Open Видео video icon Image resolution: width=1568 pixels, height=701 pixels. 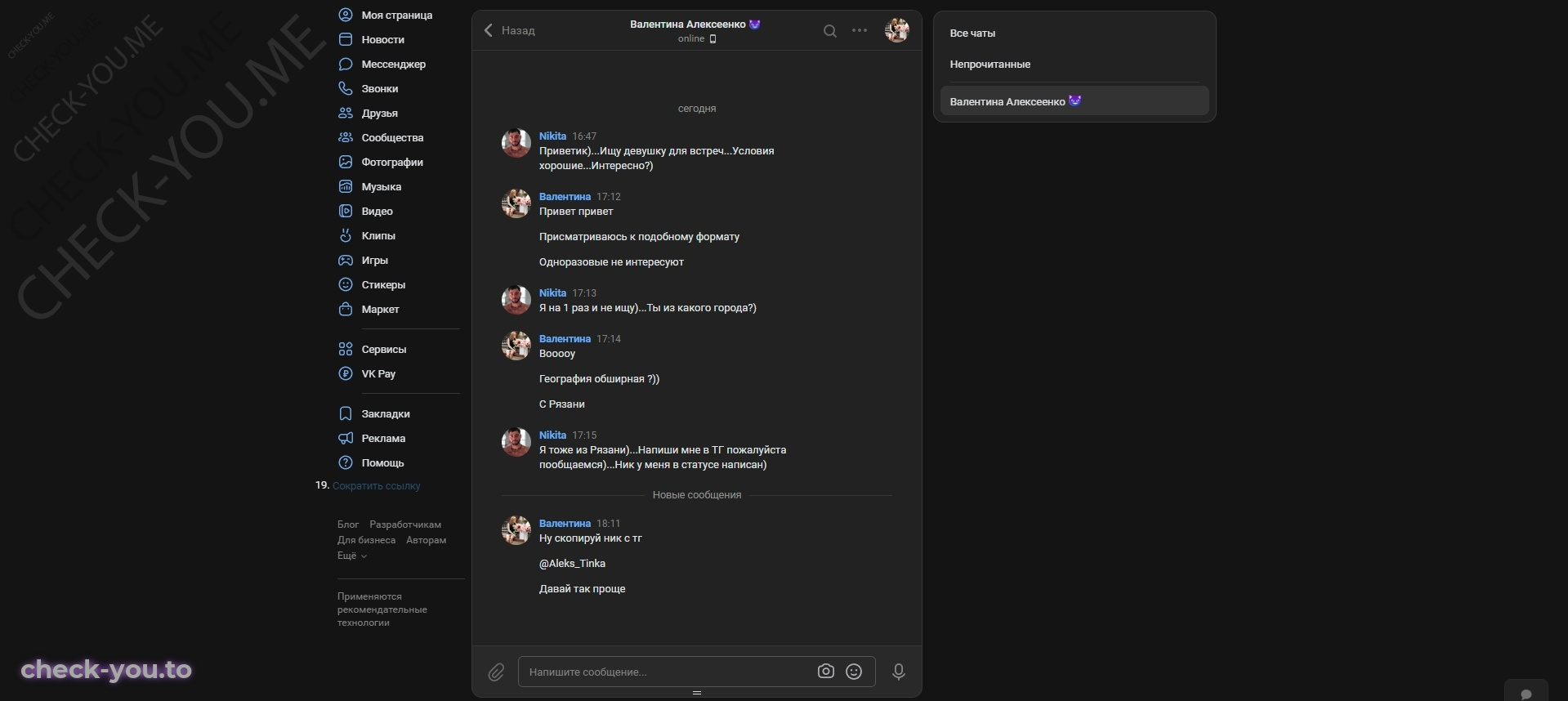346,211
